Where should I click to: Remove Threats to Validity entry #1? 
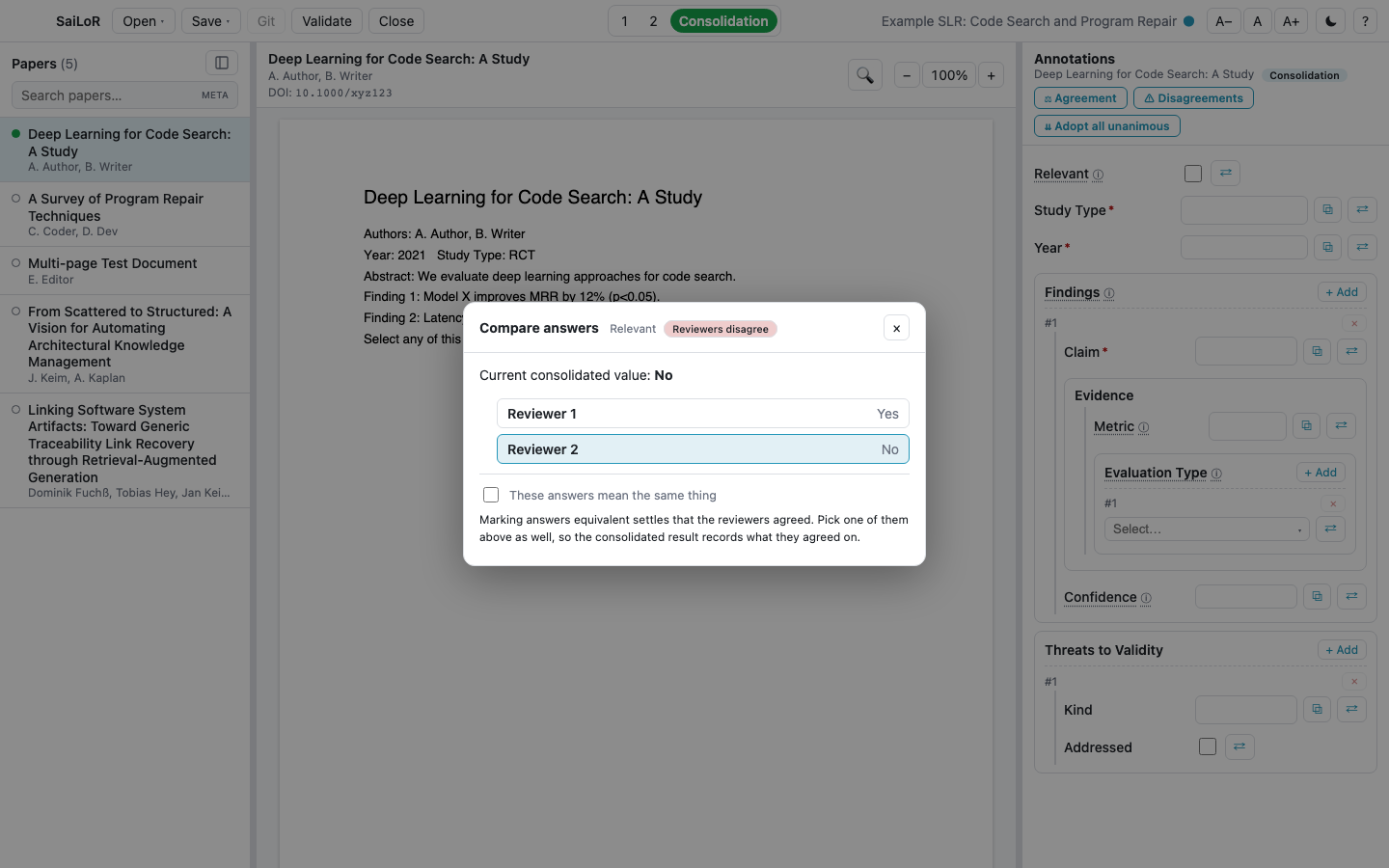[1354, 682]
